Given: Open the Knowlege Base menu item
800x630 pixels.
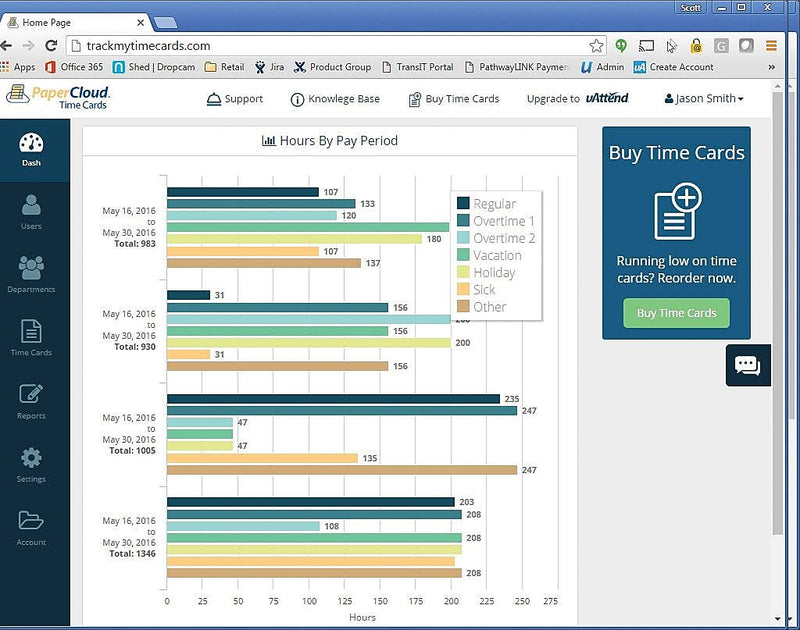Looking at the screenshot, I should click(335, 99).
